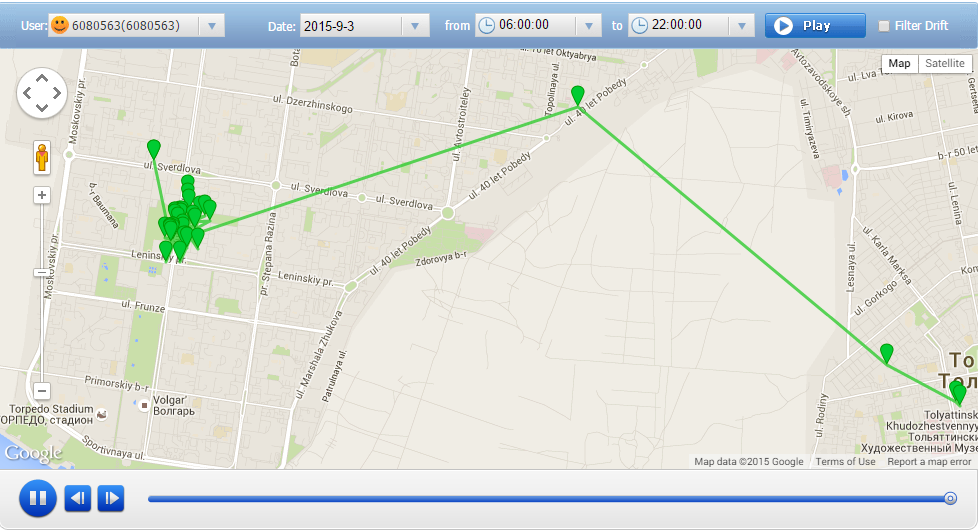This screenshot has height=531, width=980.
Task: Expand the from-time dropdown
Action: tap(588, 26)
